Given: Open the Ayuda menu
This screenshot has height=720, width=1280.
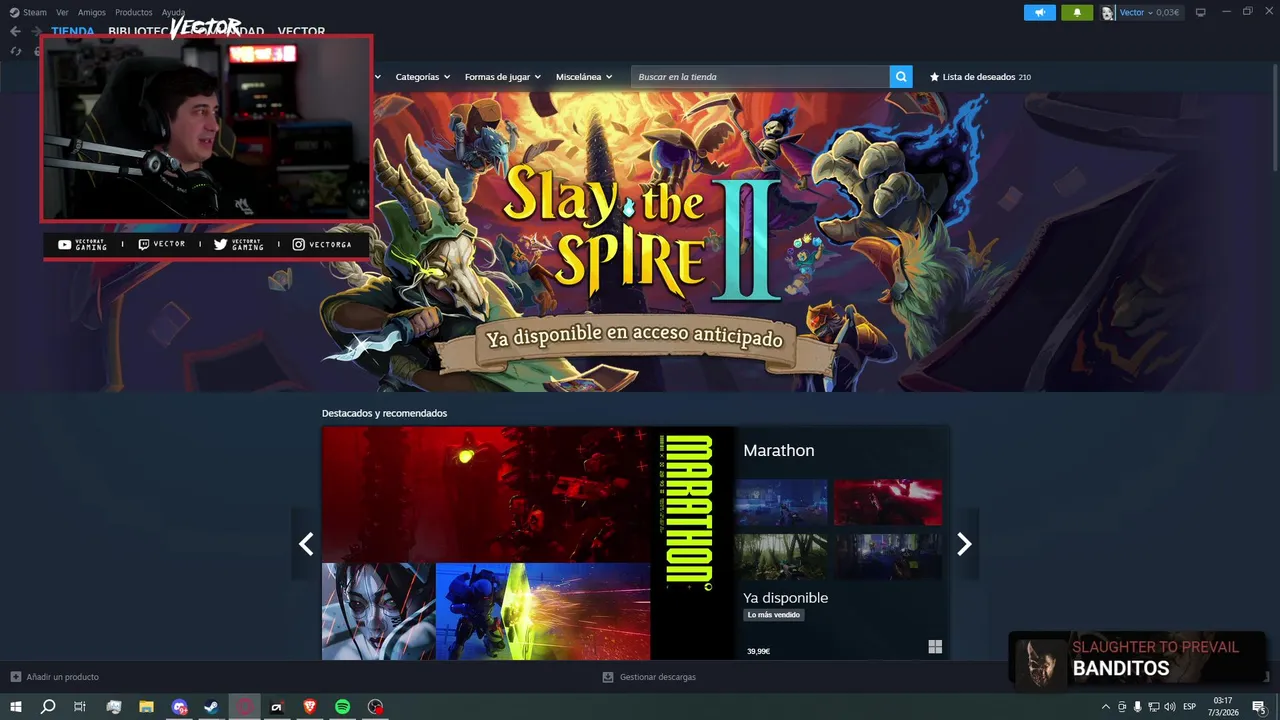Looking at the screenshot, I should click(x=173, y=12).
